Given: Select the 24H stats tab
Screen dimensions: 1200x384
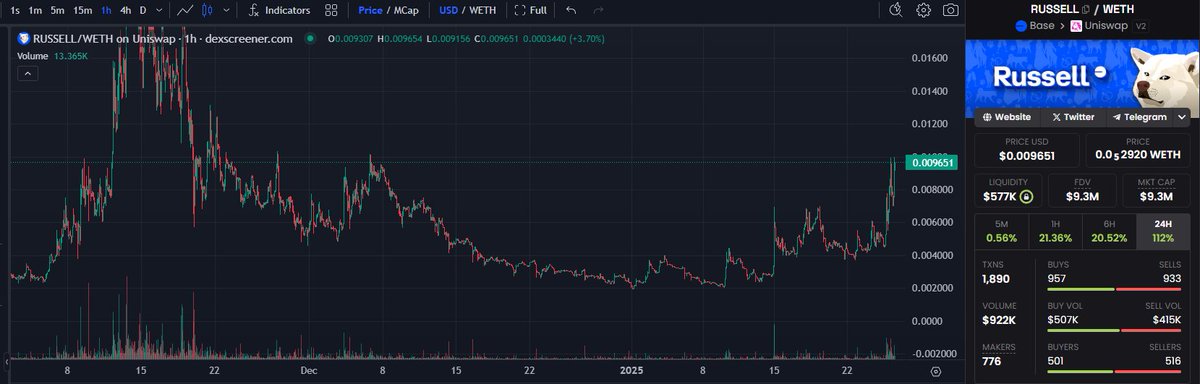Looking at the screenshot, I should coord(1164,231).
